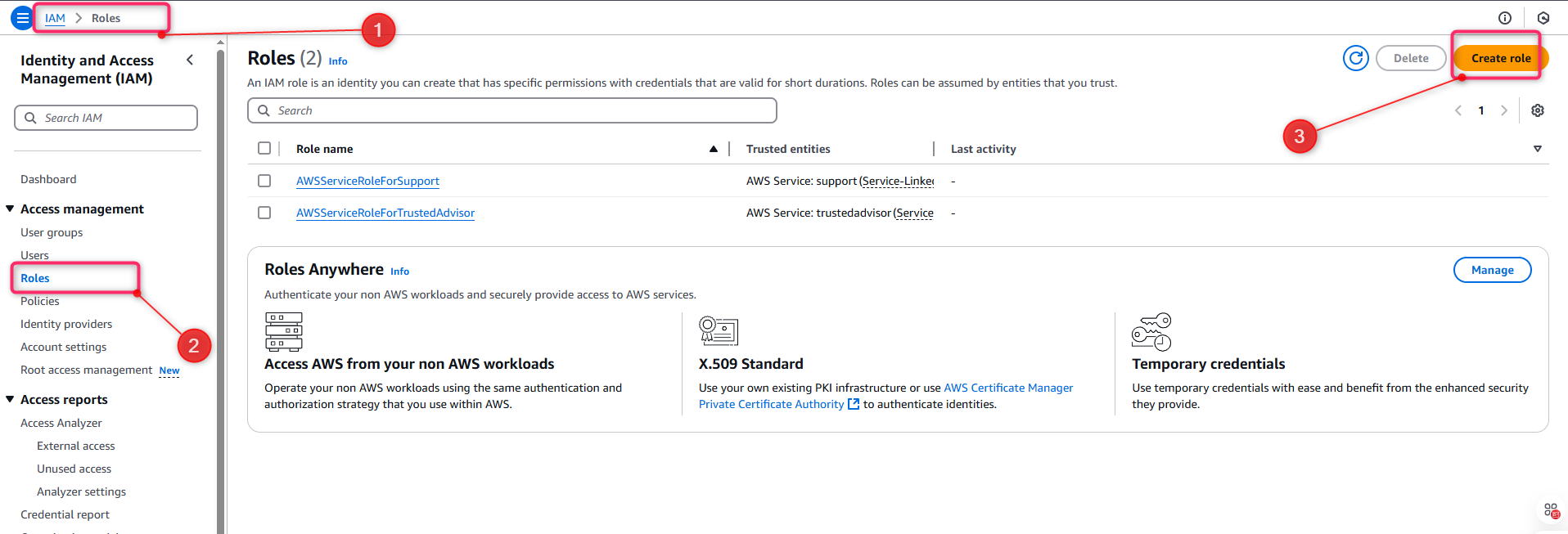Open Dashboard in the sidebar
Viewport: 1568px width, 534px height.
pyautogui.click(x=48, y=179)
